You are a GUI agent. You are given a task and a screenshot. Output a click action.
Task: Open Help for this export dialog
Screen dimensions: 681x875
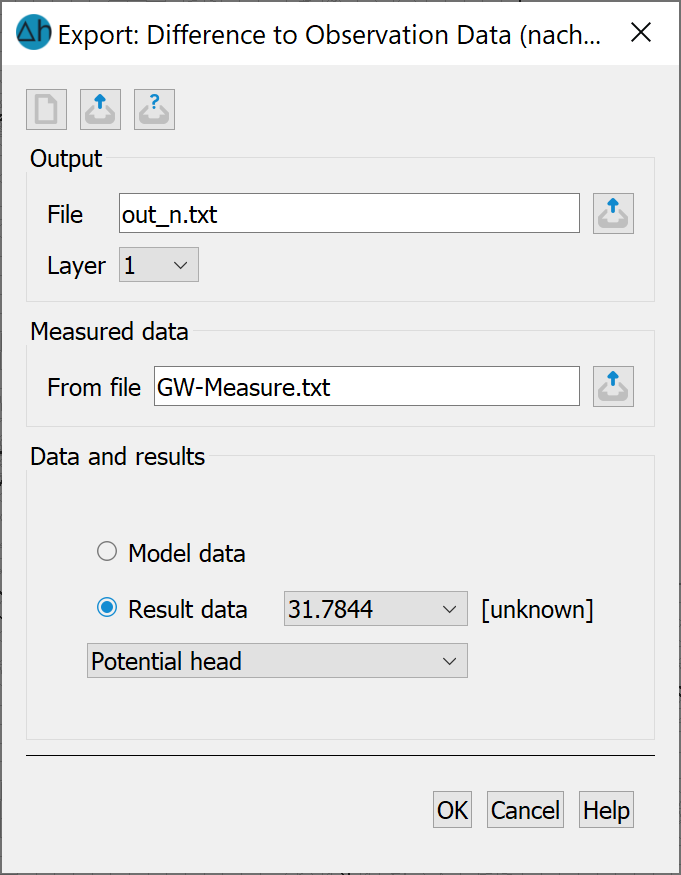(606, 810)
